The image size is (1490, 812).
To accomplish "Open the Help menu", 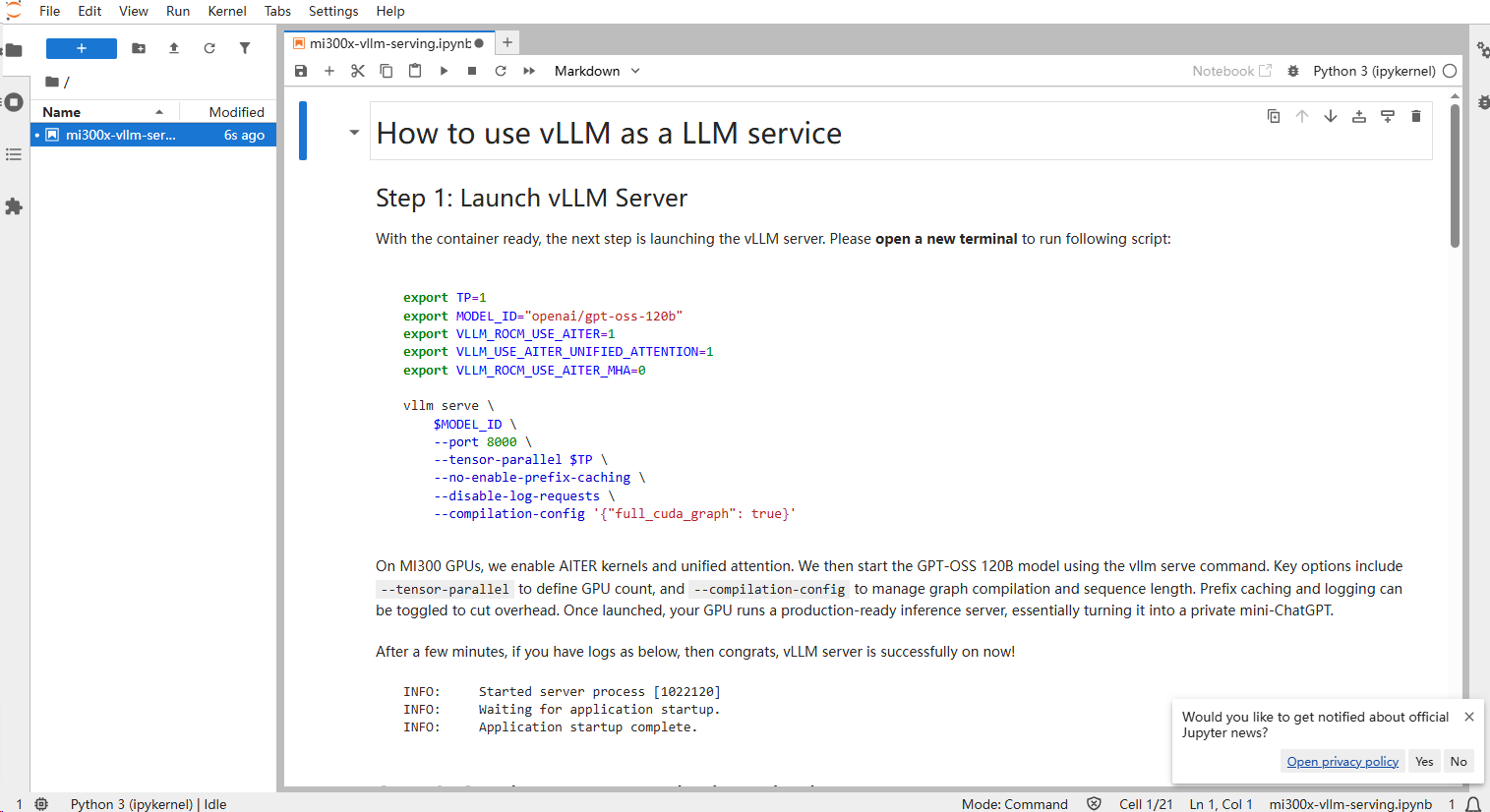I will 390,11.
